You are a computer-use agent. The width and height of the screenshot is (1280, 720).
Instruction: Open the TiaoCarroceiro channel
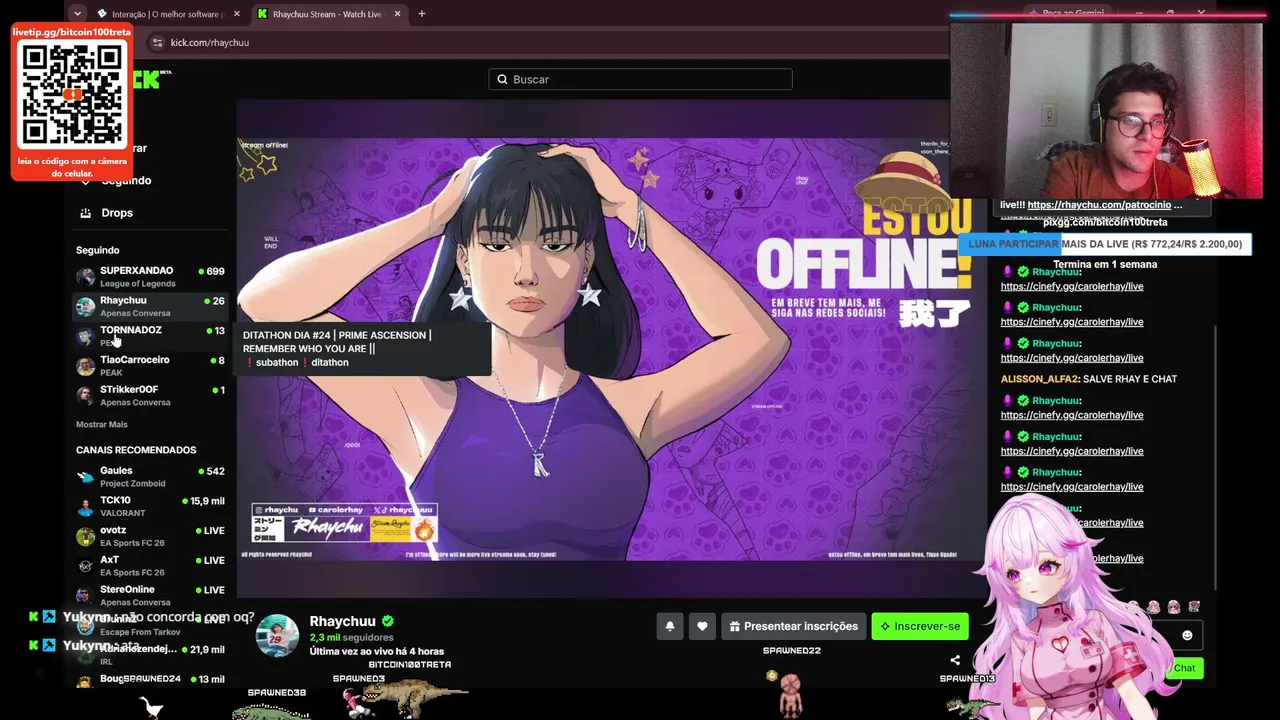pyautogui.click(x=150, y=366)
